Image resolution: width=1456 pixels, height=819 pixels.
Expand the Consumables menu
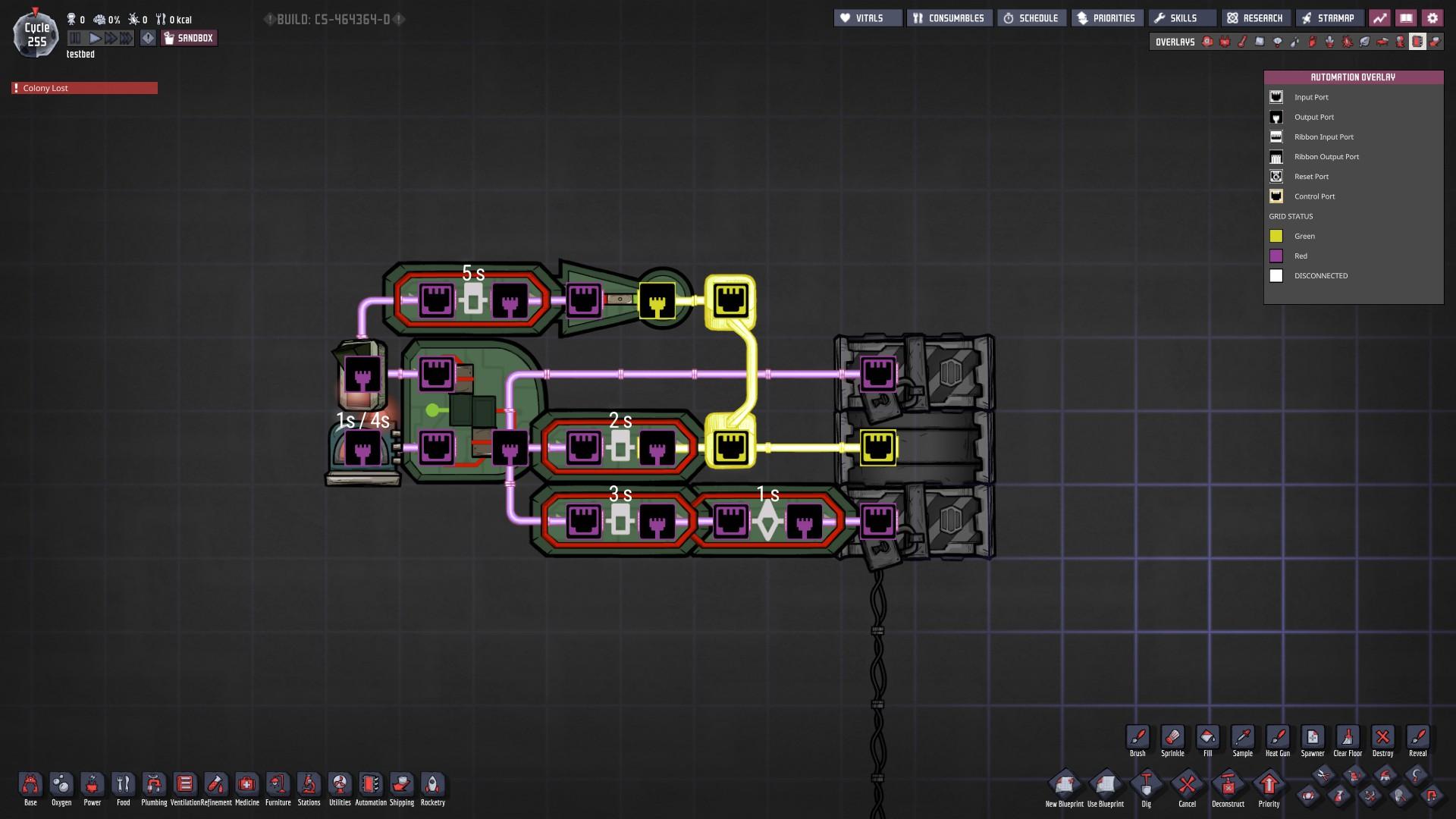(949, 18)
